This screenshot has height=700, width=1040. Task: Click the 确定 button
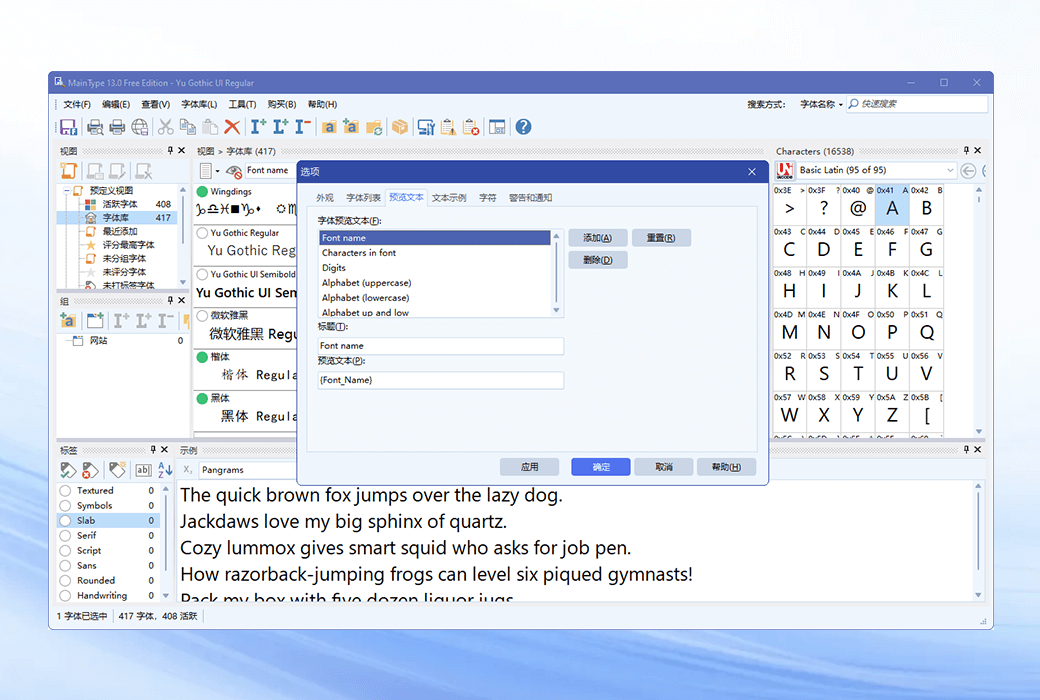601,467
